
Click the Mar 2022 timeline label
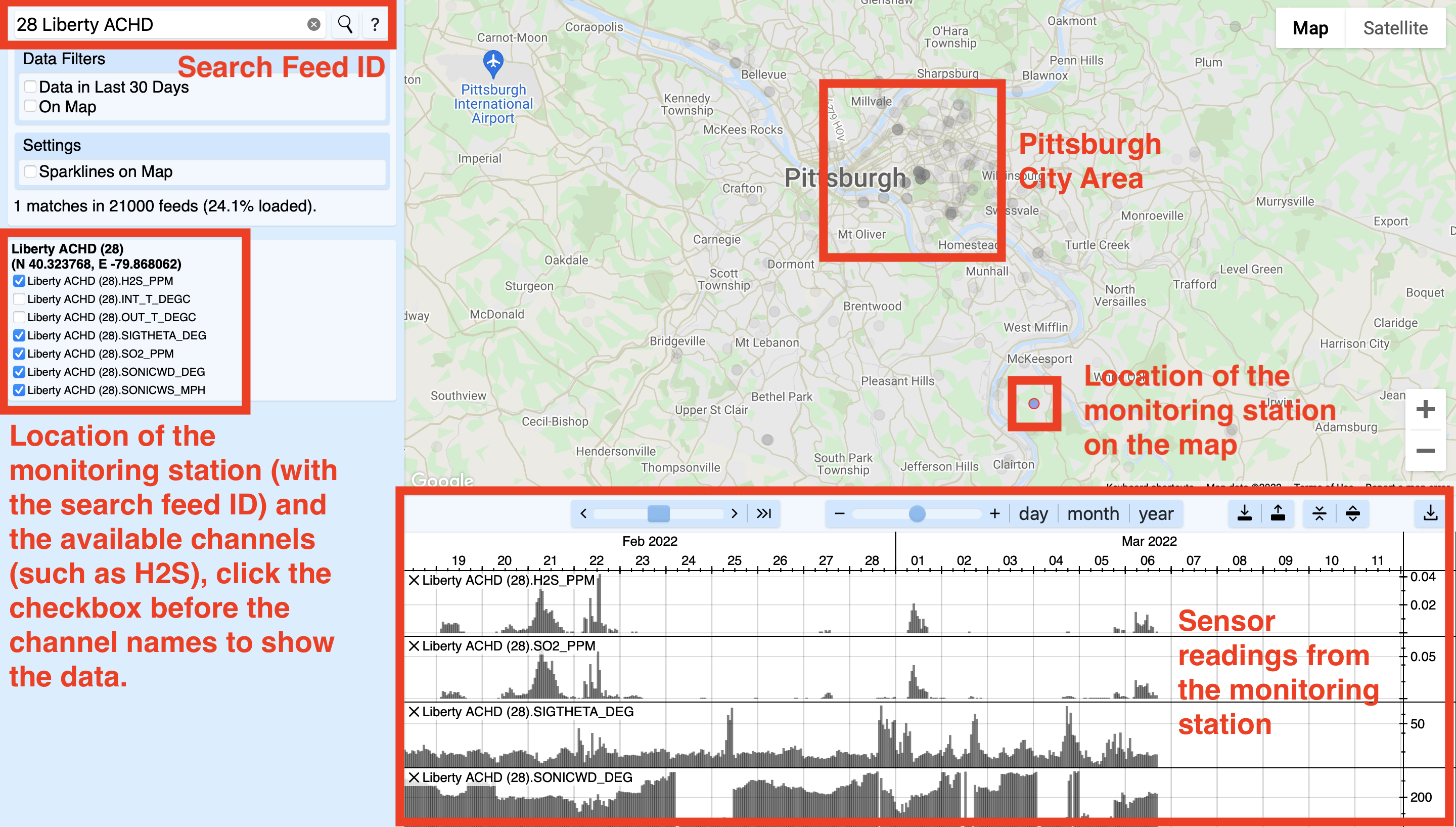[1149, 541]
